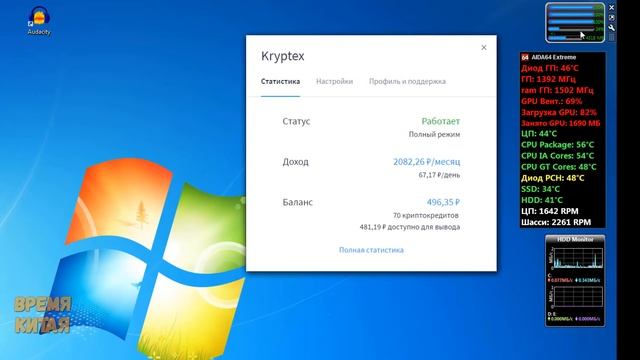Click the Занято GPU: 1690 МБ reading
Image resolution: width=640 pixels, height=360 pixels.
561,123
